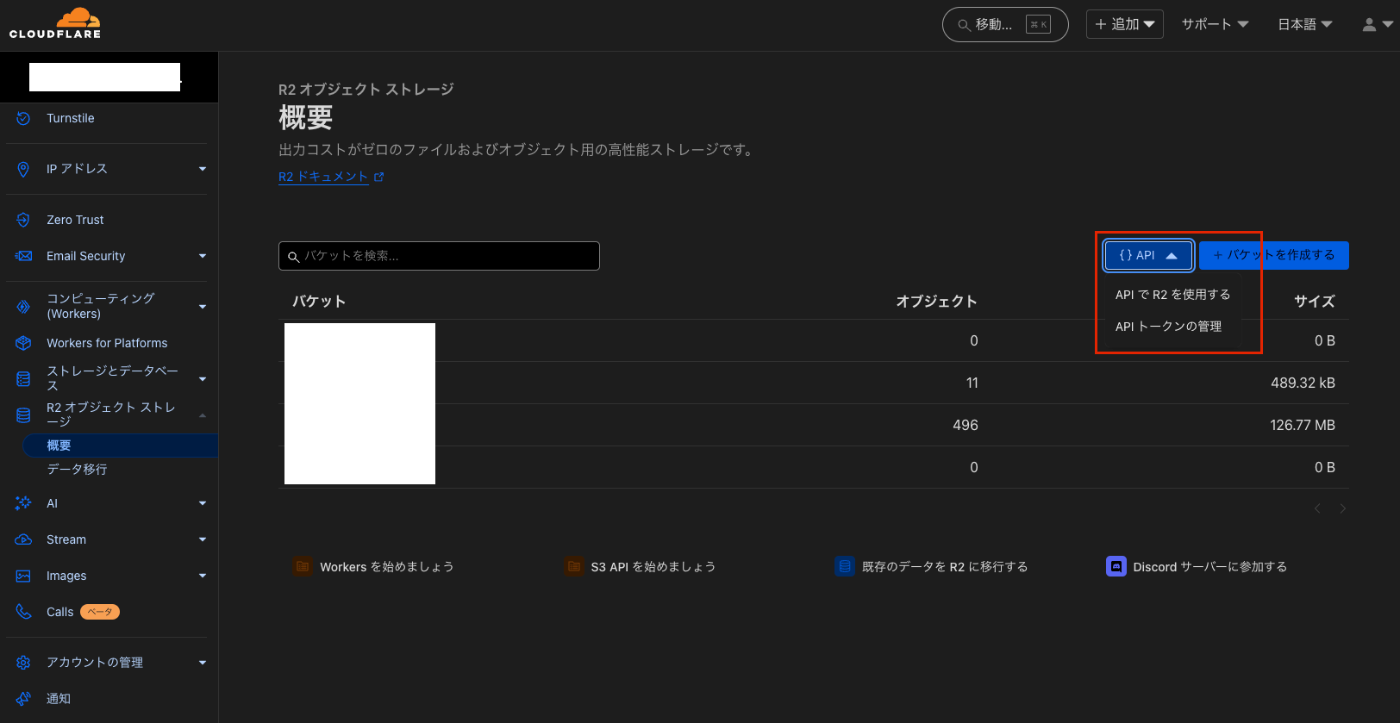Click the Images sidebar icon
This screenshot has width=1400, height=723.
coord(21,575)
